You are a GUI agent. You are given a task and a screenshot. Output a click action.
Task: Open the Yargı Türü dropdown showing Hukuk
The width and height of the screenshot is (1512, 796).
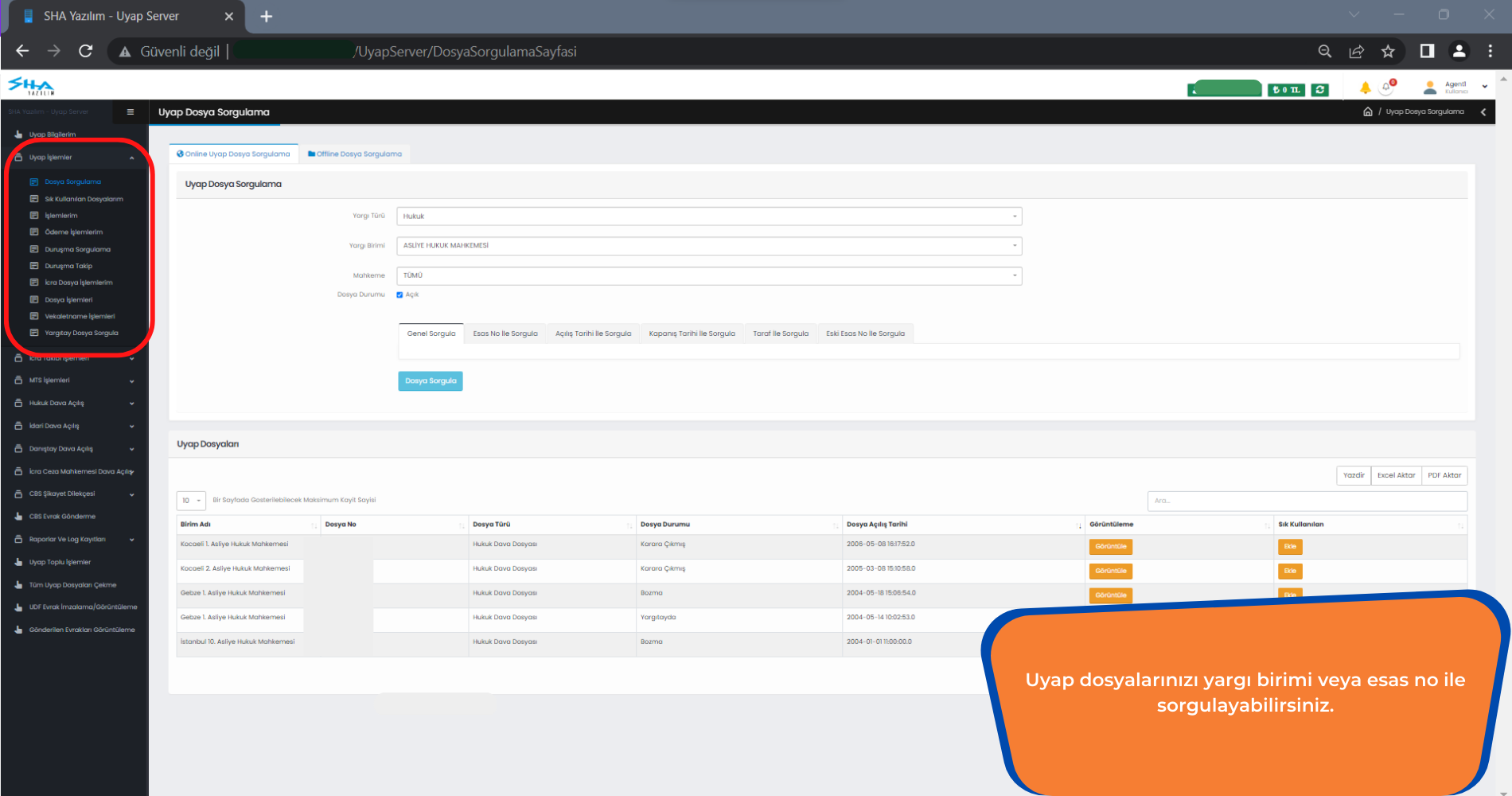click(x=709, y=217)
